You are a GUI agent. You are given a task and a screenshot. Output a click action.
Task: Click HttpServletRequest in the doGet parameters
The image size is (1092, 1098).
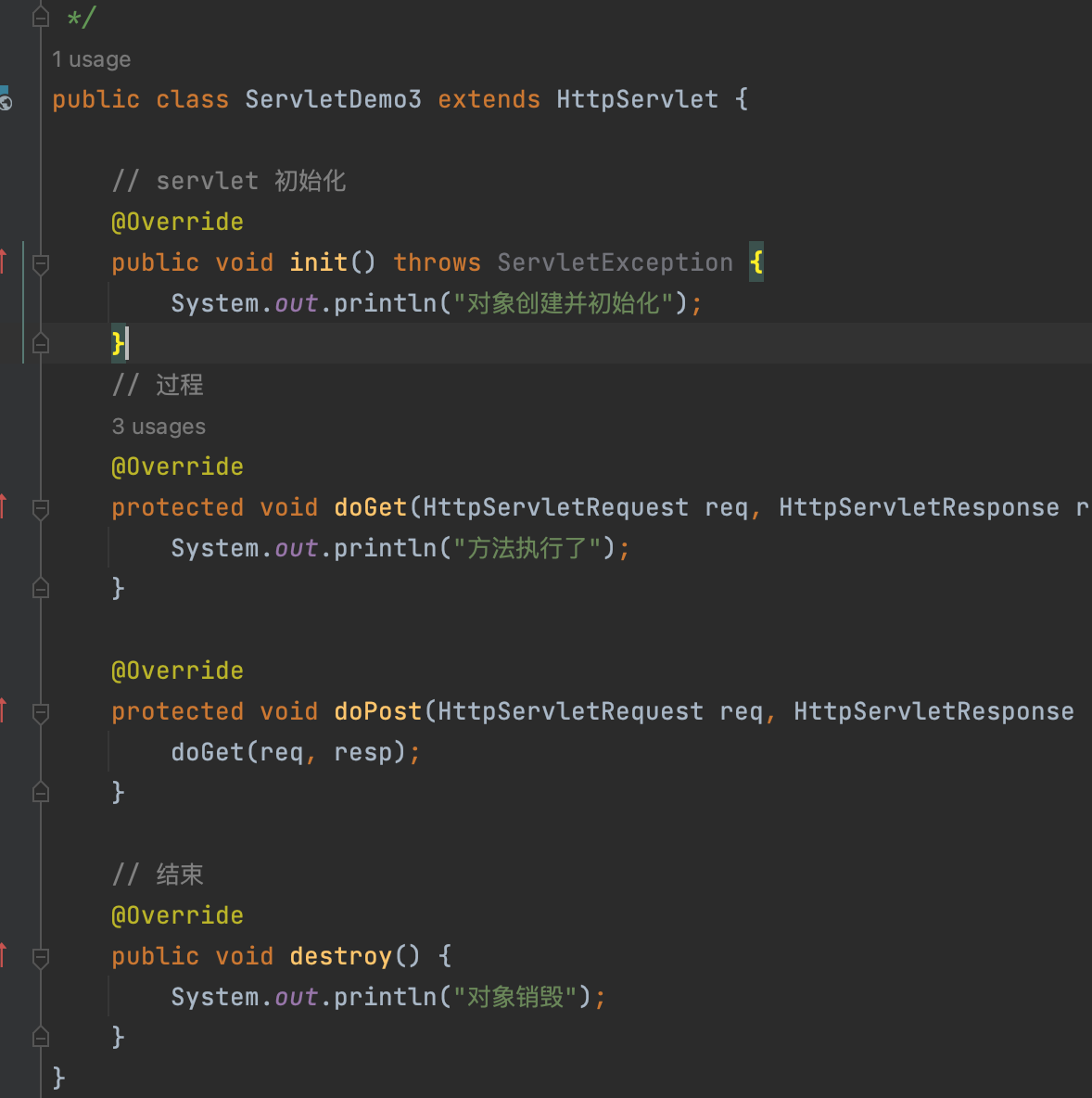pos(556,507)
